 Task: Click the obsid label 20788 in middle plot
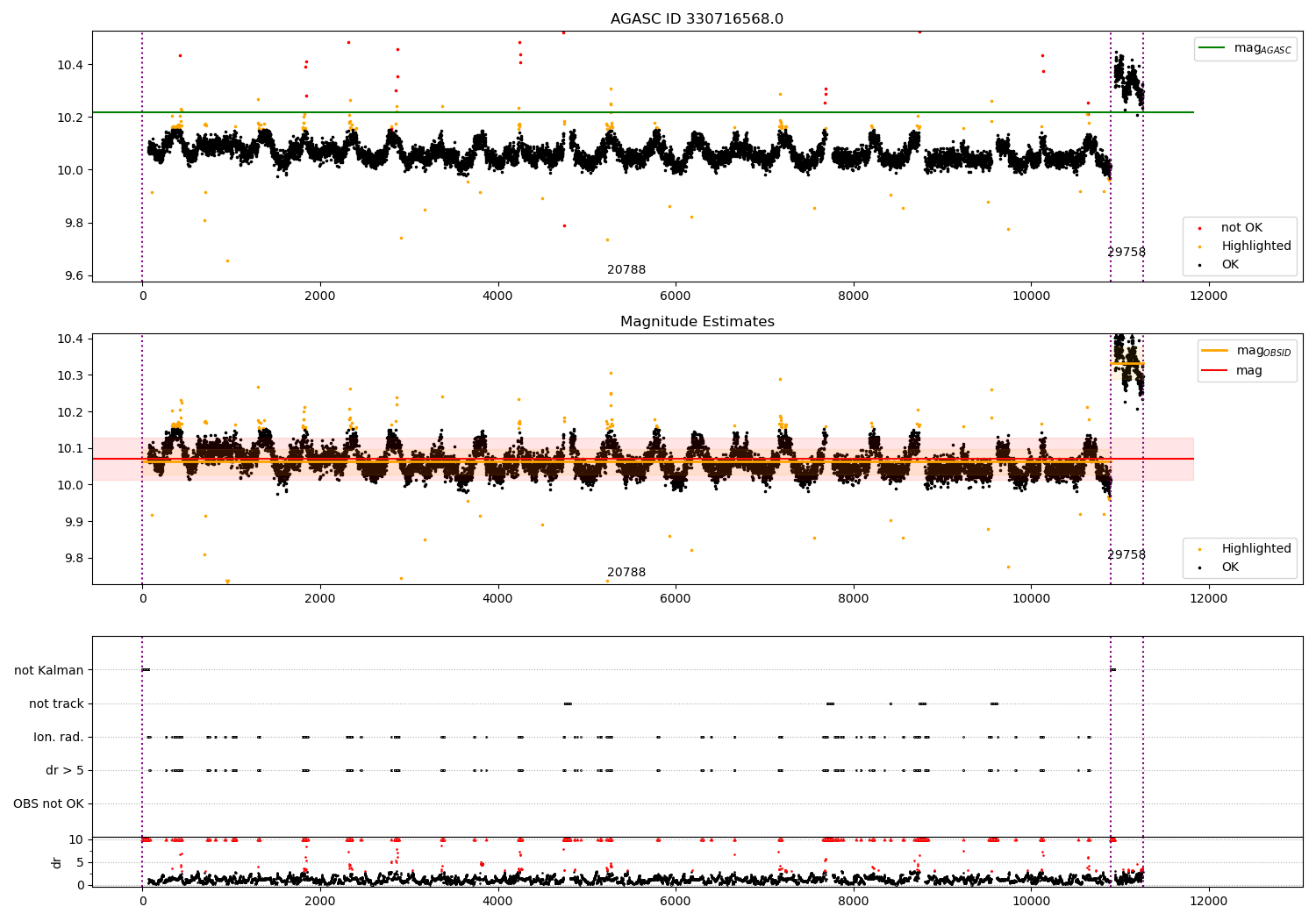tap(626, 573)
